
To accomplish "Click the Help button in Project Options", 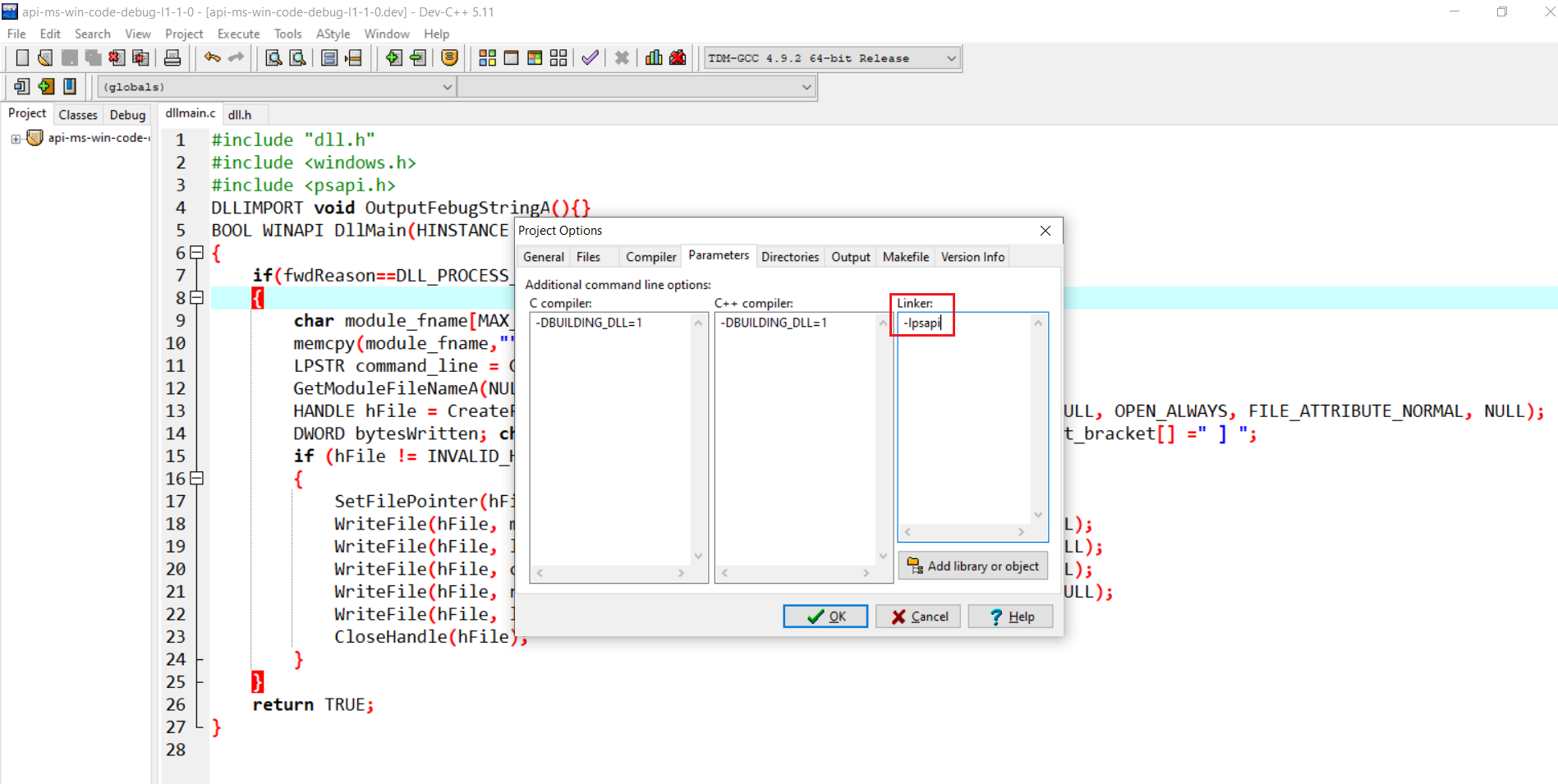I will pyautogui.click(x=1010, y=617).
